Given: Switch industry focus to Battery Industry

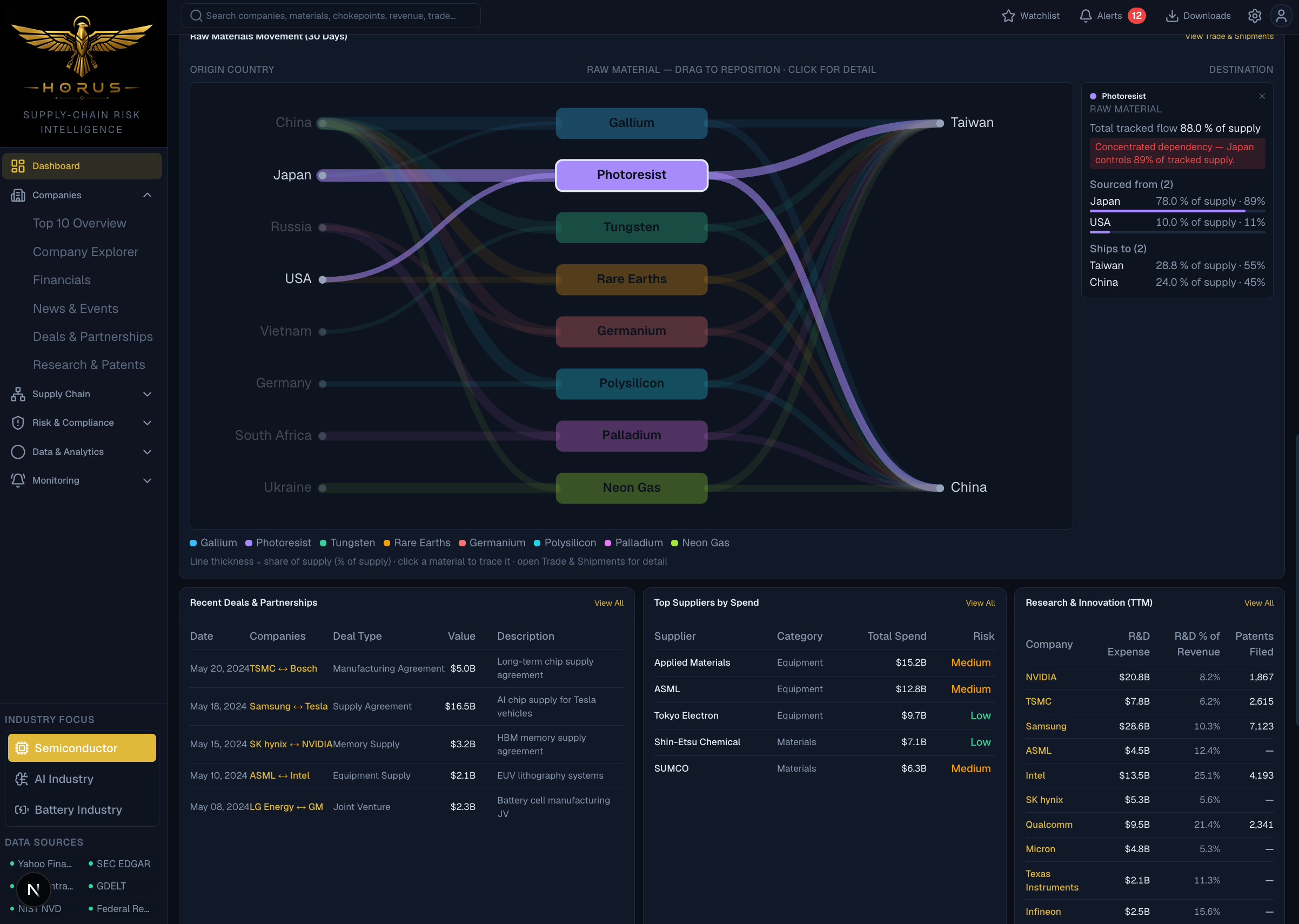Looking at the screenshot, I should 82,809.
